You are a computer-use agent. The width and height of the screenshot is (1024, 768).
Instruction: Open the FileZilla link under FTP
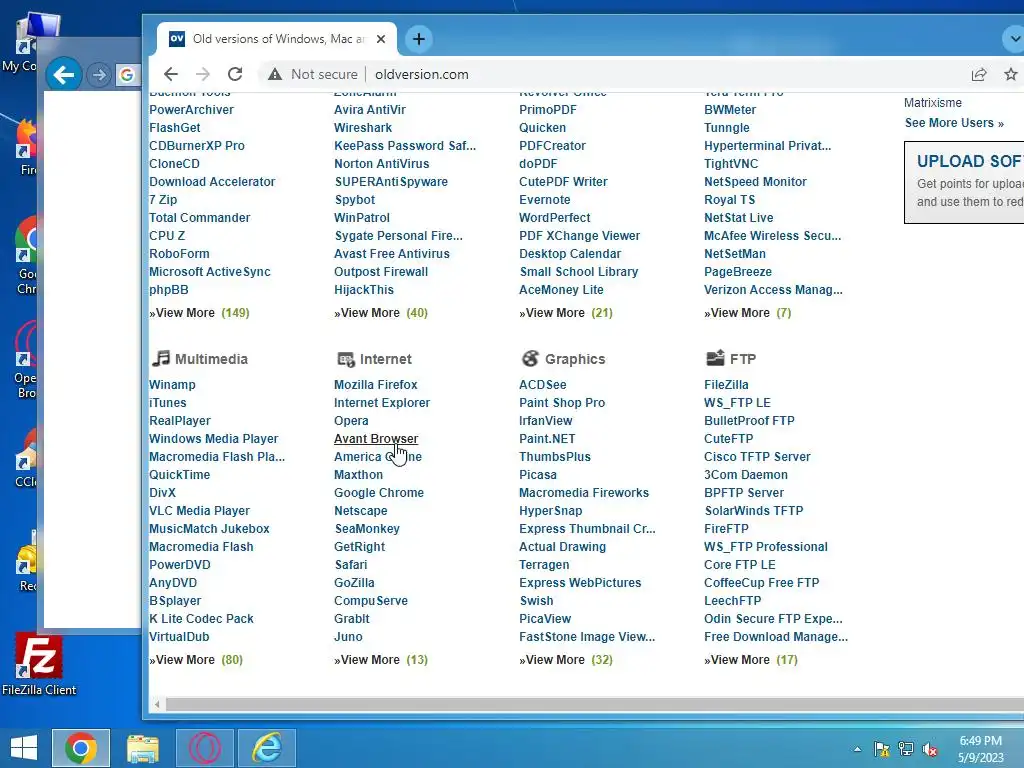pyautogui.click(x=726, y=385)
